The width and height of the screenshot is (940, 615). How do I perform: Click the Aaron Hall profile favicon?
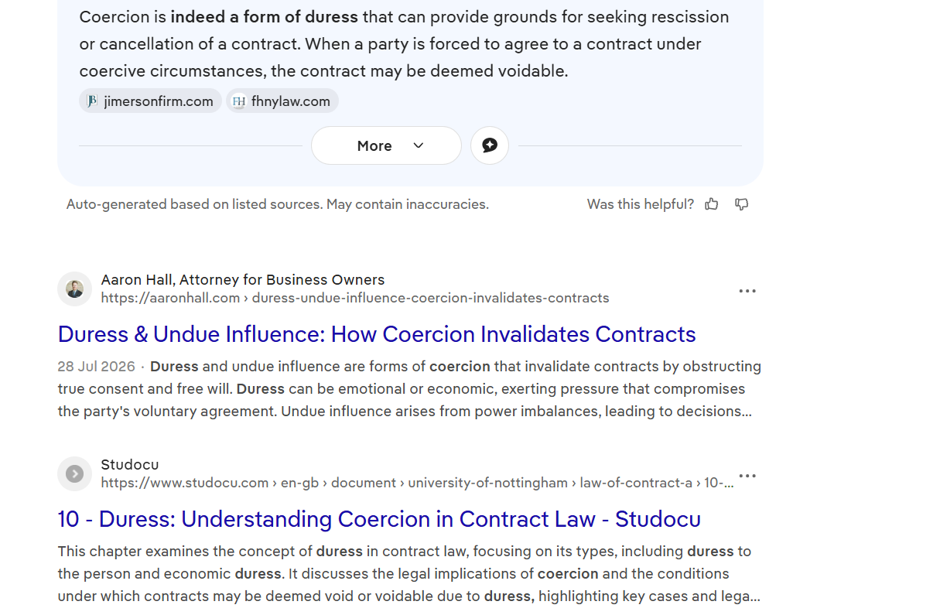click(x=75, y=289)
